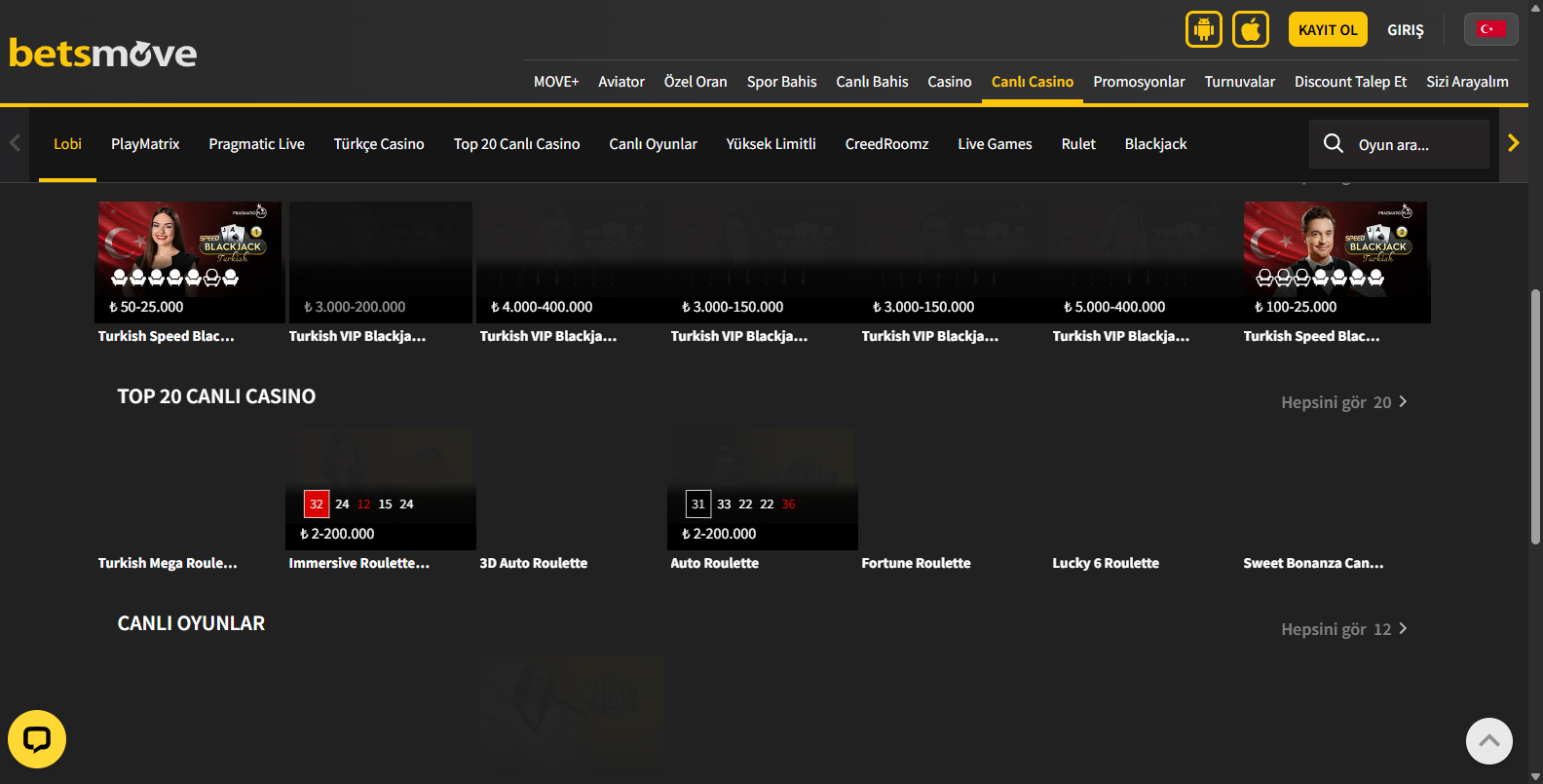Click the Oyun ara search field

tap(1399, 144)
